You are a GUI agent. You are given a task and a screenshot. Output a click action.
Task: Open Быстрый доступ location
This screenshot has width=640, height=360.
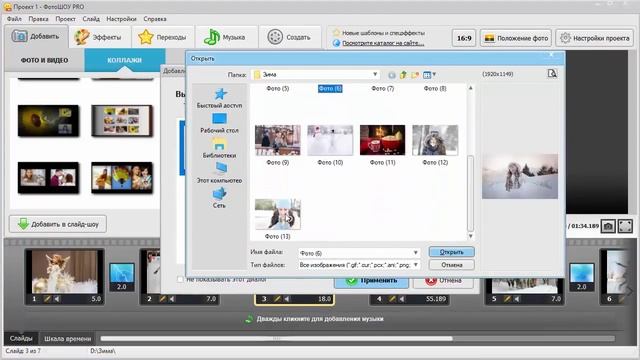click(219, 98)
